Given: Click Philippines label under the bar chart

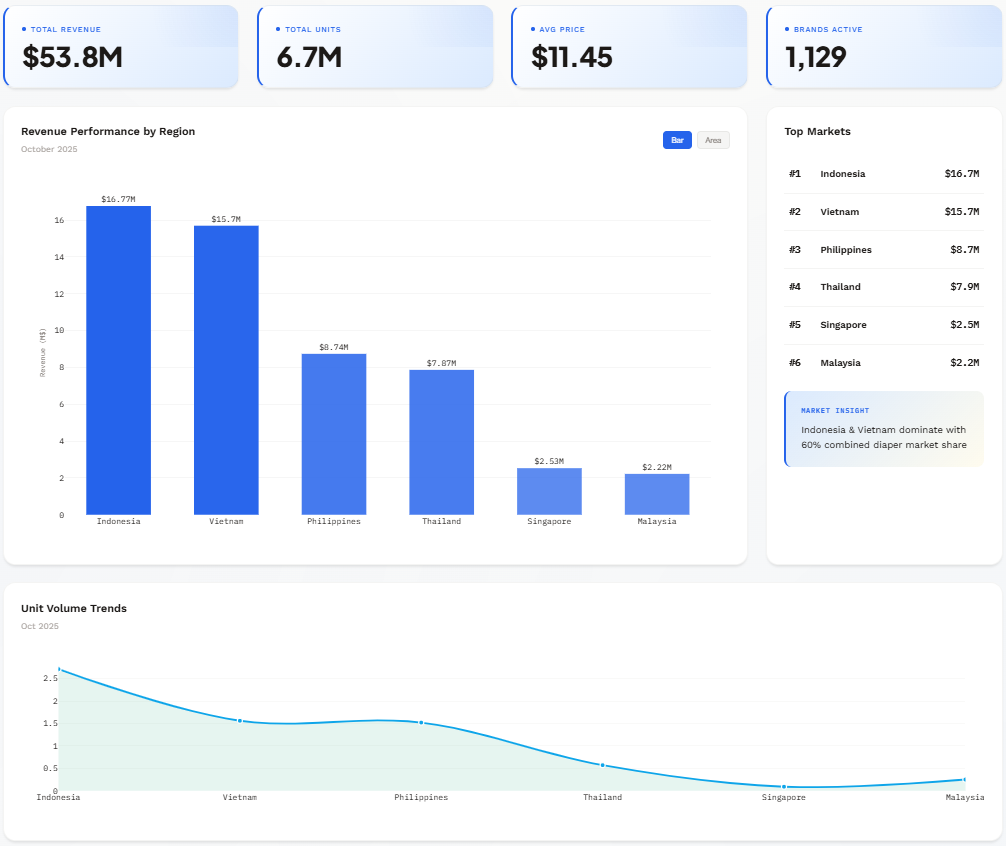Looking at the screenshot, I should coord(334,521).
